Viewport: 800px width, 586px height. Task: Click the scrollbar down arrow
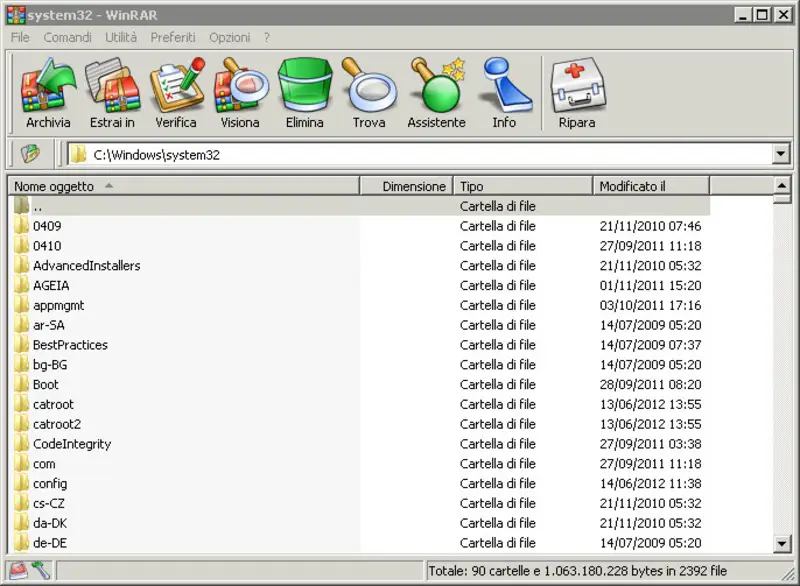(x=782, y=543)
